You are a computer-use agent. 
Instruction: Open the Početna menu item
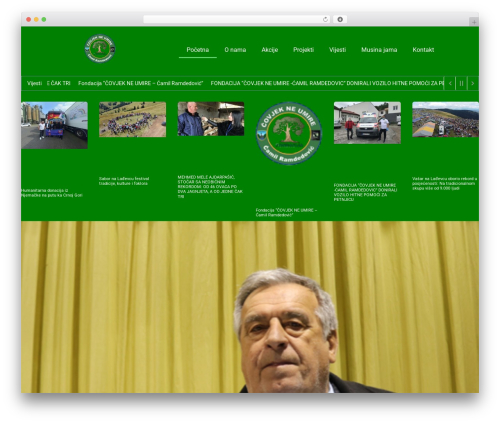point(198,50)
